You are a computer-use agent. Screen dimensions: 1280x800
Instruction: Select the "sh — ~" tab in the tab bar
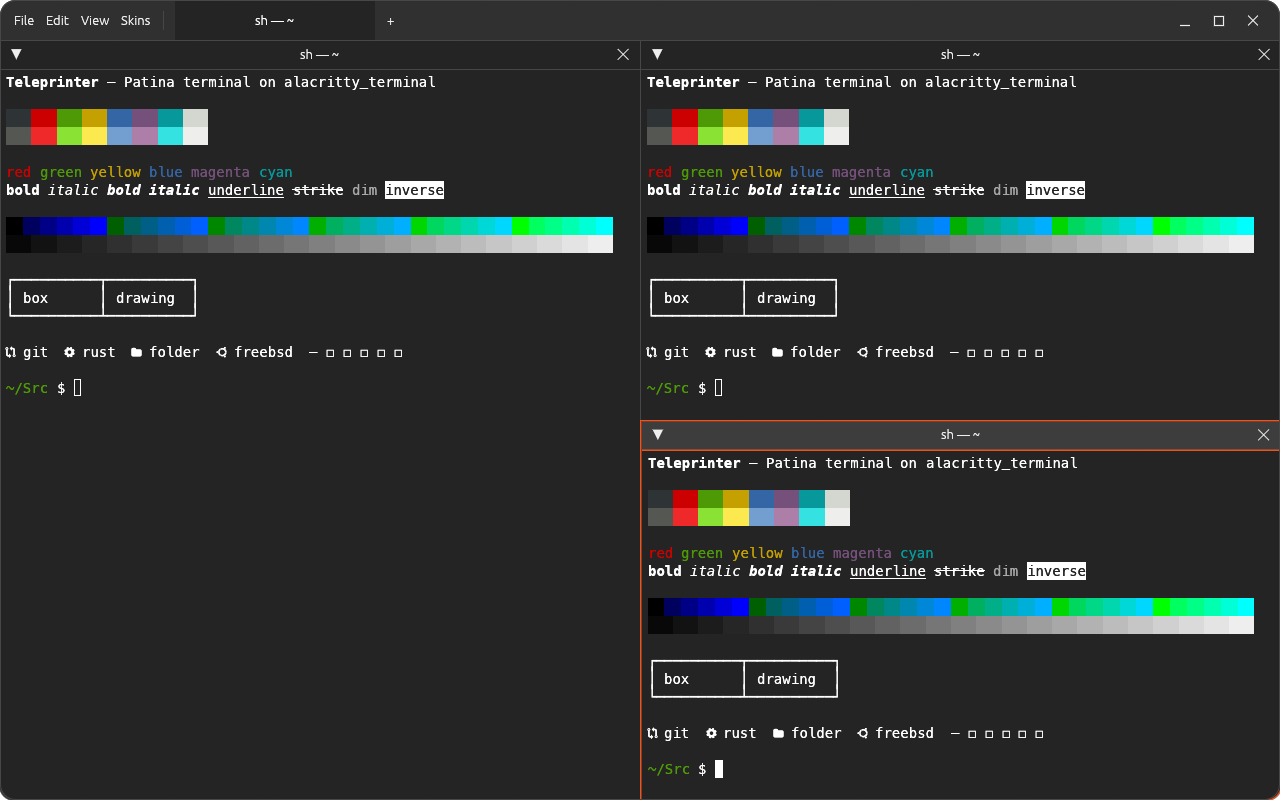275,21
